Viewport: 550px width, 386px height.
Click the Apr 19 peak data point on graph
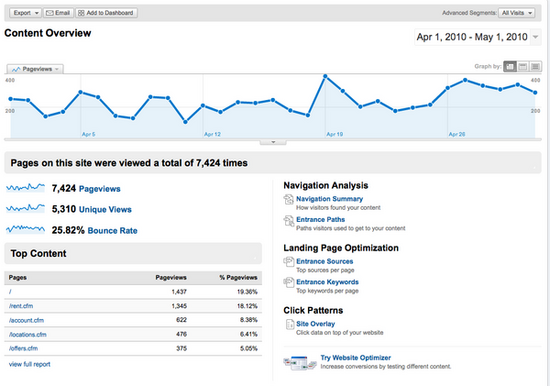pos(325,76)
